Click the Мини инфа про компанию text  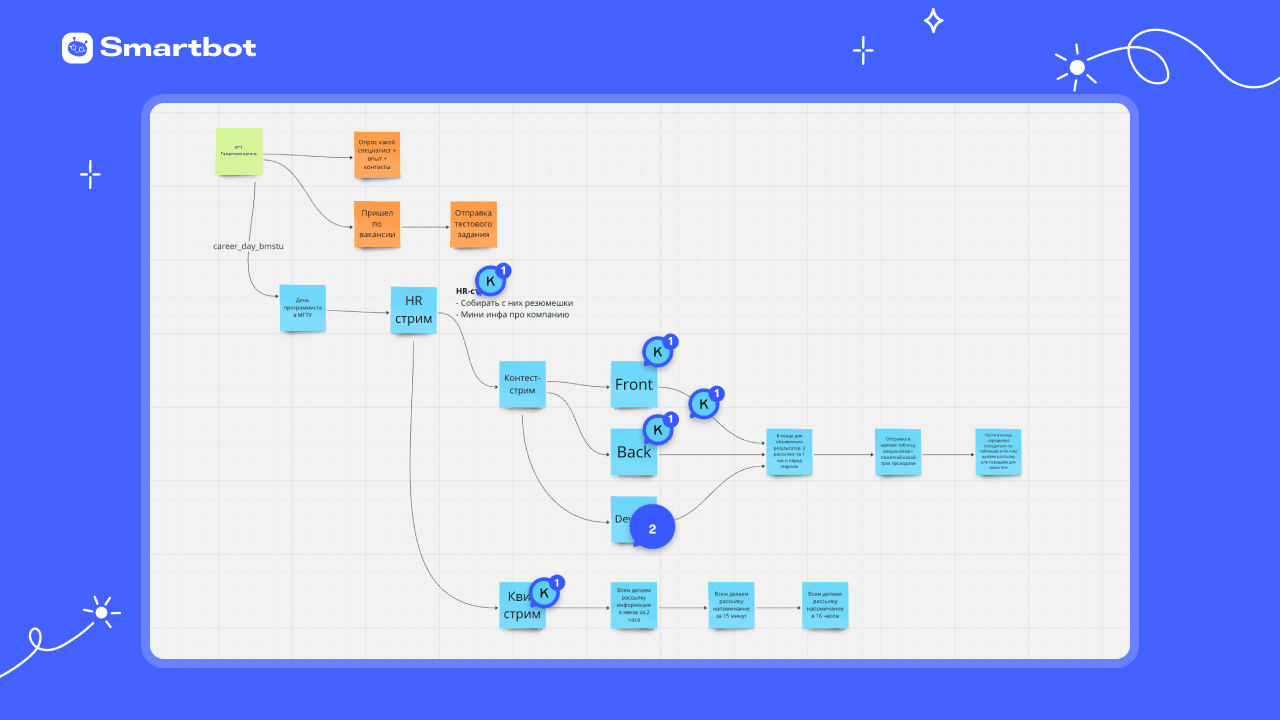(x=512, y=314)
